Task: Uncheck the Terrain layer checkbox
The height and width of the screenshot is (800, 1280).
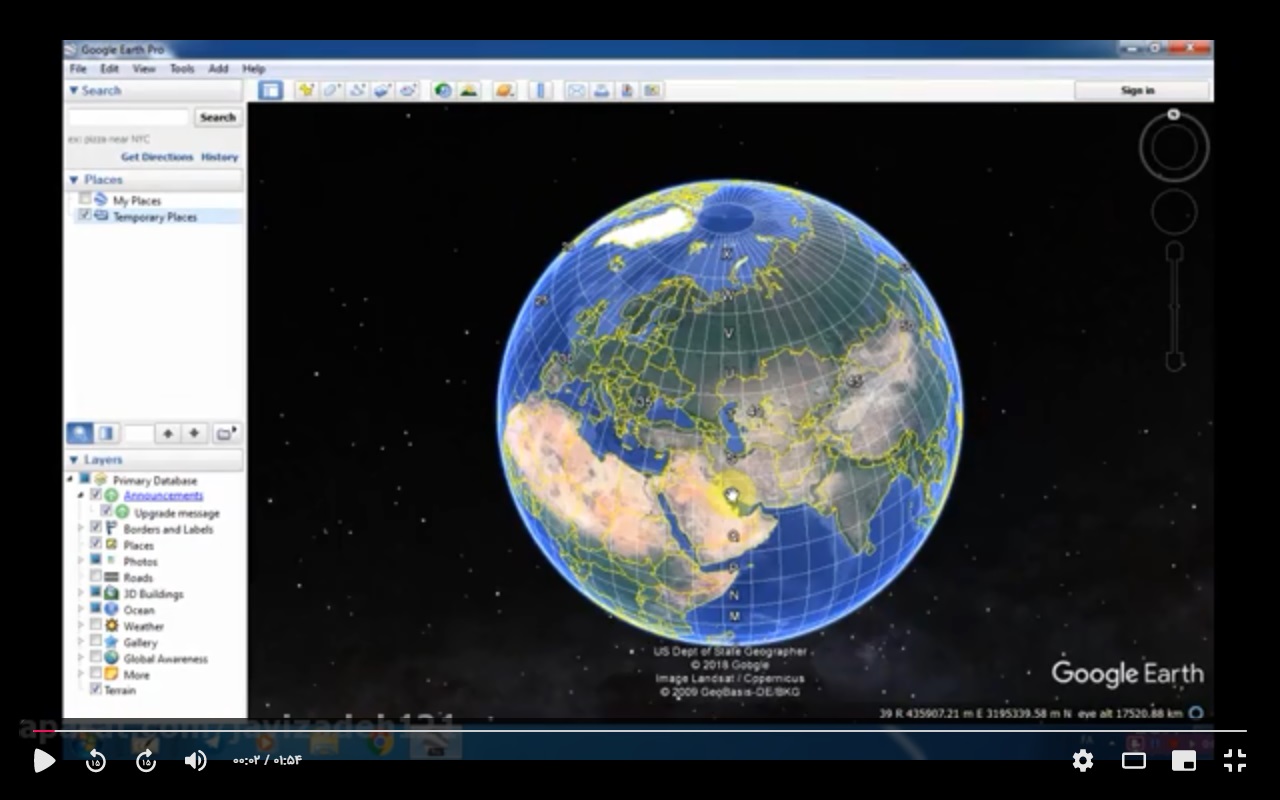Action: [96, 690]
